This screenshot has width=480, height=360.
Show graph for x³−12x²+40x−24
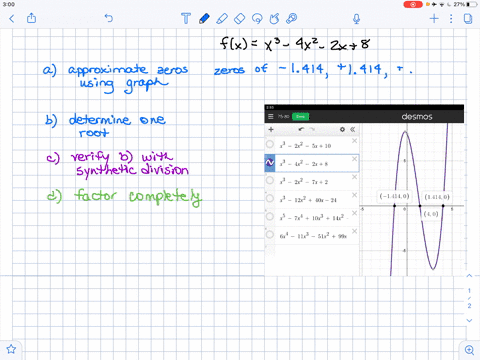coord(270,198)
